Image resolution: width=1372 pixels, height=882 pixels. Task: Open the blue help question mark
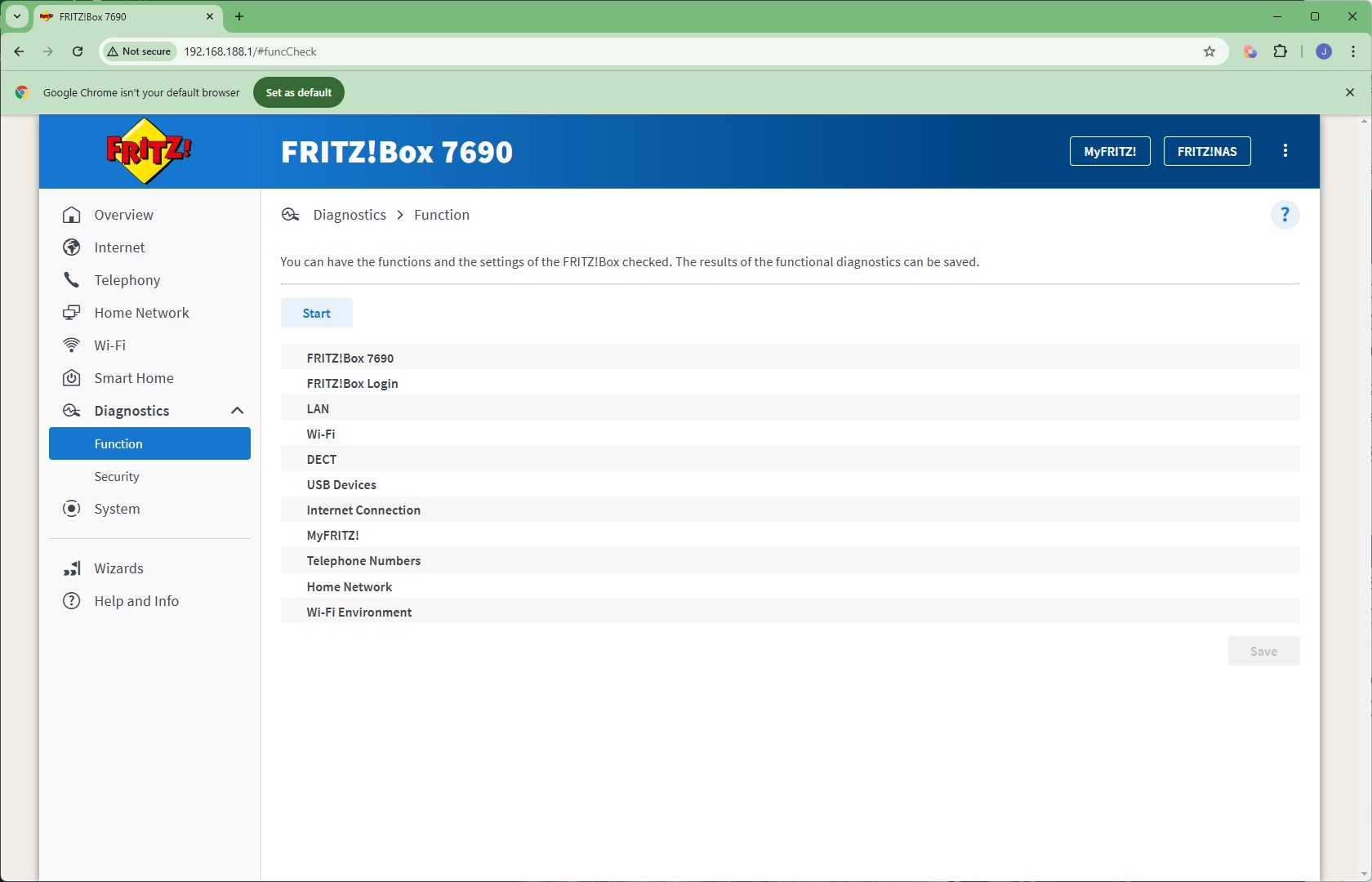click(1285, 215)
